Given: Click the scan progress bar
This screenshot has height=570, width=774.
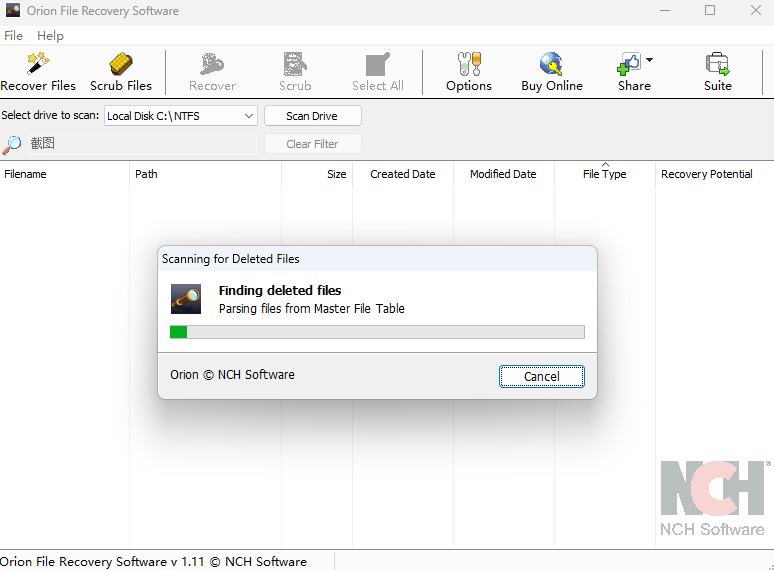Looking at the screenshot, I should (x=377, y=332).
